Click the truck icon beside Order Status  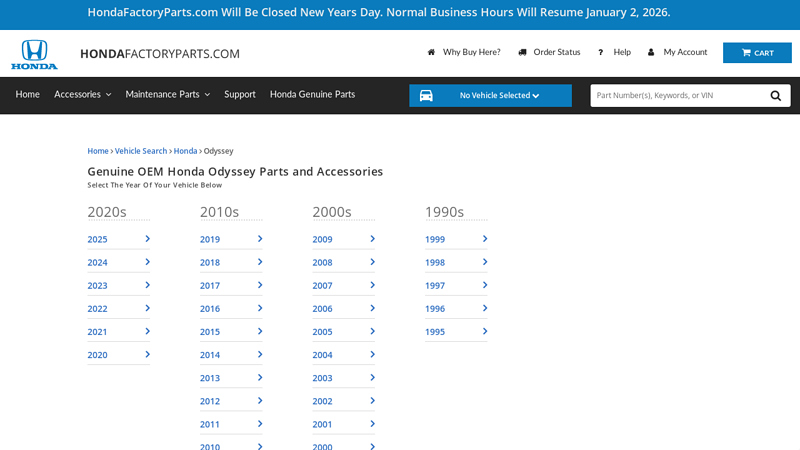click(522, 52)
